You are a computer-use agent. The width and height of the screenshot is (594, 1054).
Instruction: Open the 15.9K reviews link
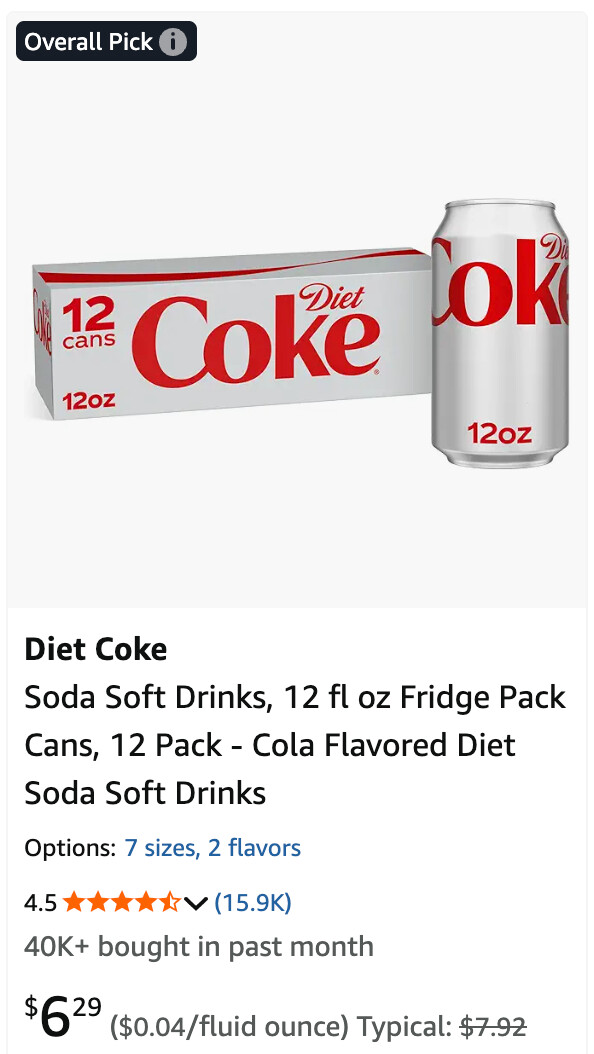click(x=253, y=902)
